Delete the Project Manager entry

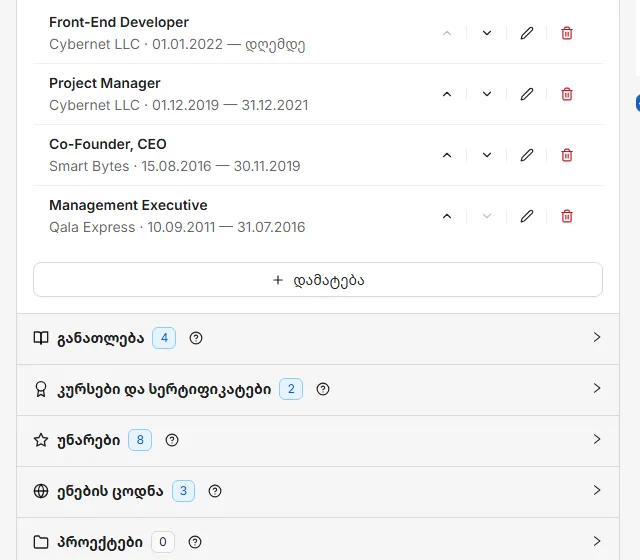[567, 94]
